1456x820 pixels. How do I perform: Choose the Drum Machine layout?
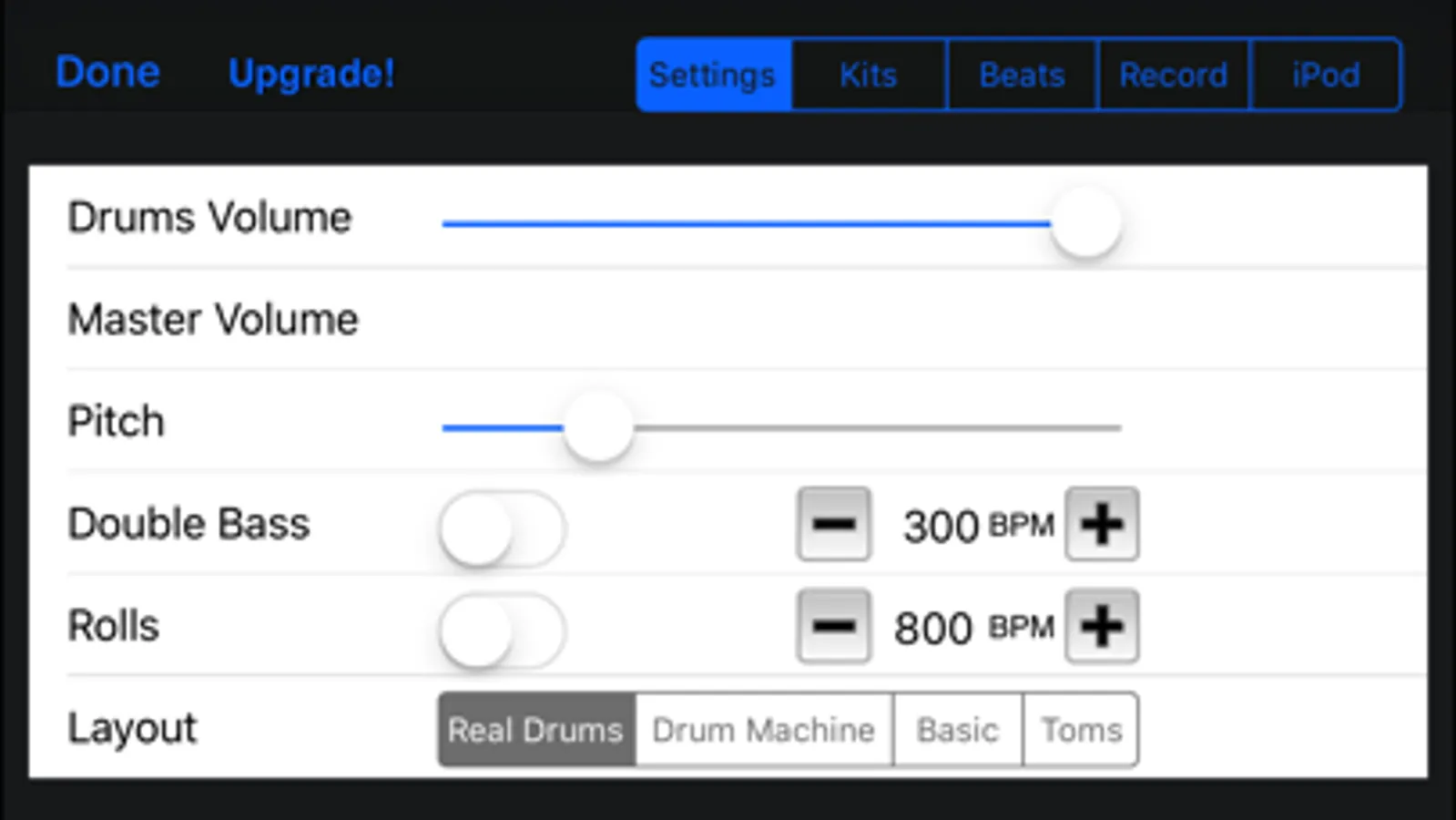764,730
